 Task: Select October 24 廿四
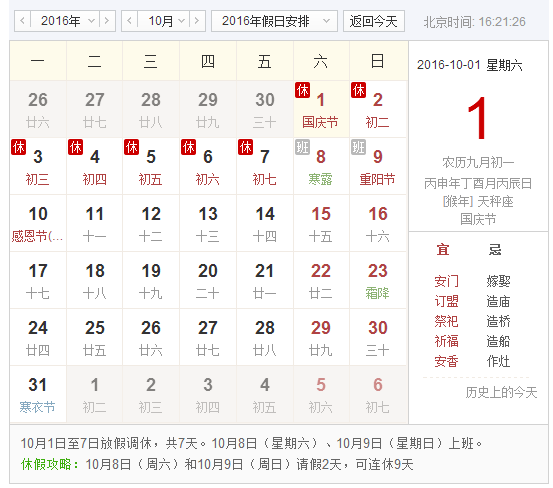[x=38, y=337]
